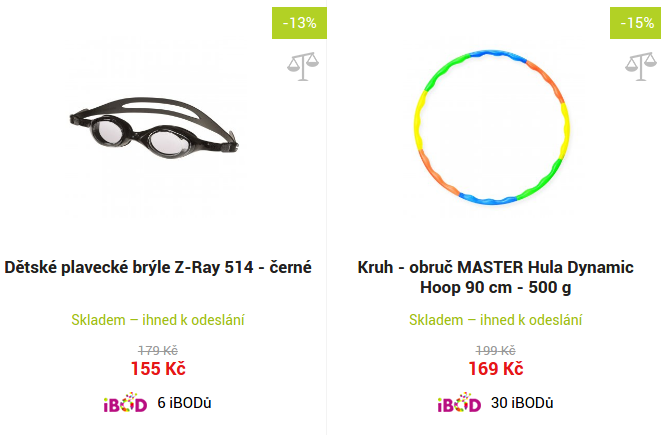
Task: Click the crossed-out 179 Kč price
Action: pos(158,350)
